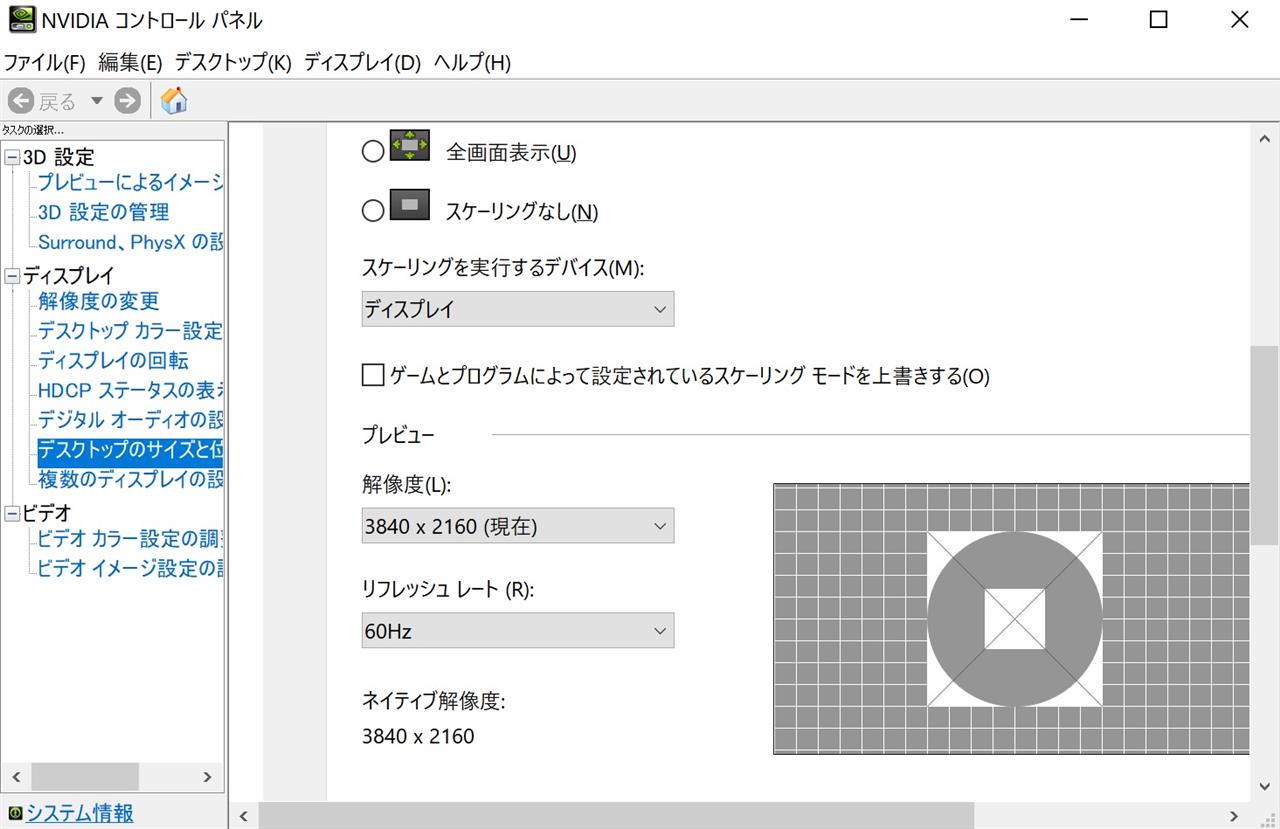Click the full-screen scaling mode icon
Viewport: 1280px width, 829px height.
point(409,145)
